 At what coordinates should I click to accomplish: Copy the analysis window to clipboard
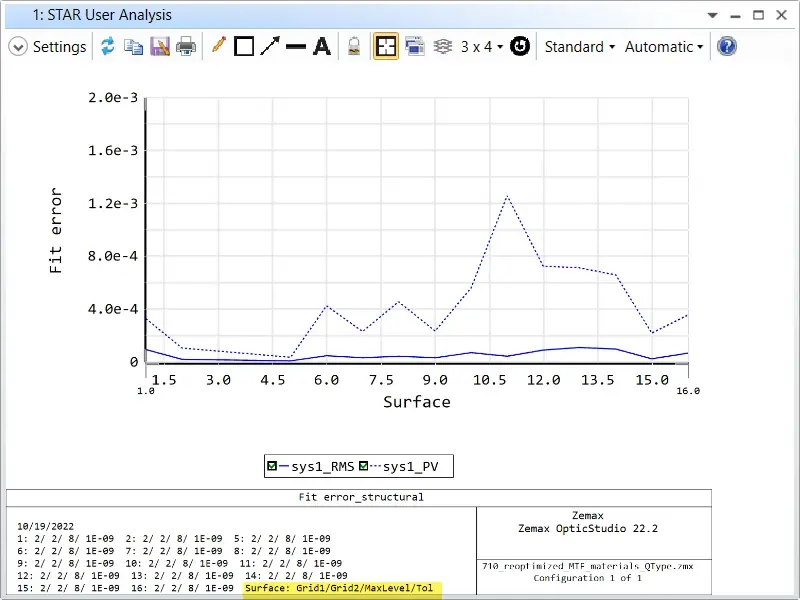tap(134, 46)
